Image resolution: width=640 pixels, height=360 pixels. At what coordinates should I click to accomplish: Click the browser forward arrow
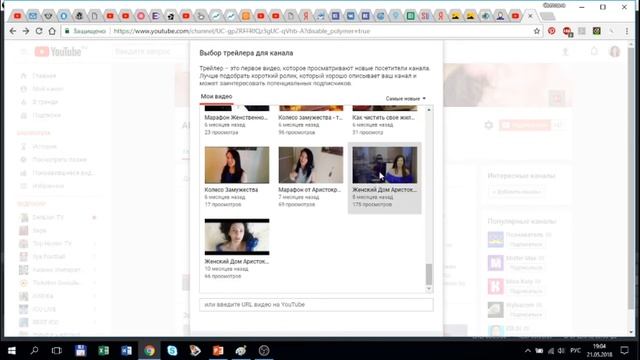[x=26, y=31]
